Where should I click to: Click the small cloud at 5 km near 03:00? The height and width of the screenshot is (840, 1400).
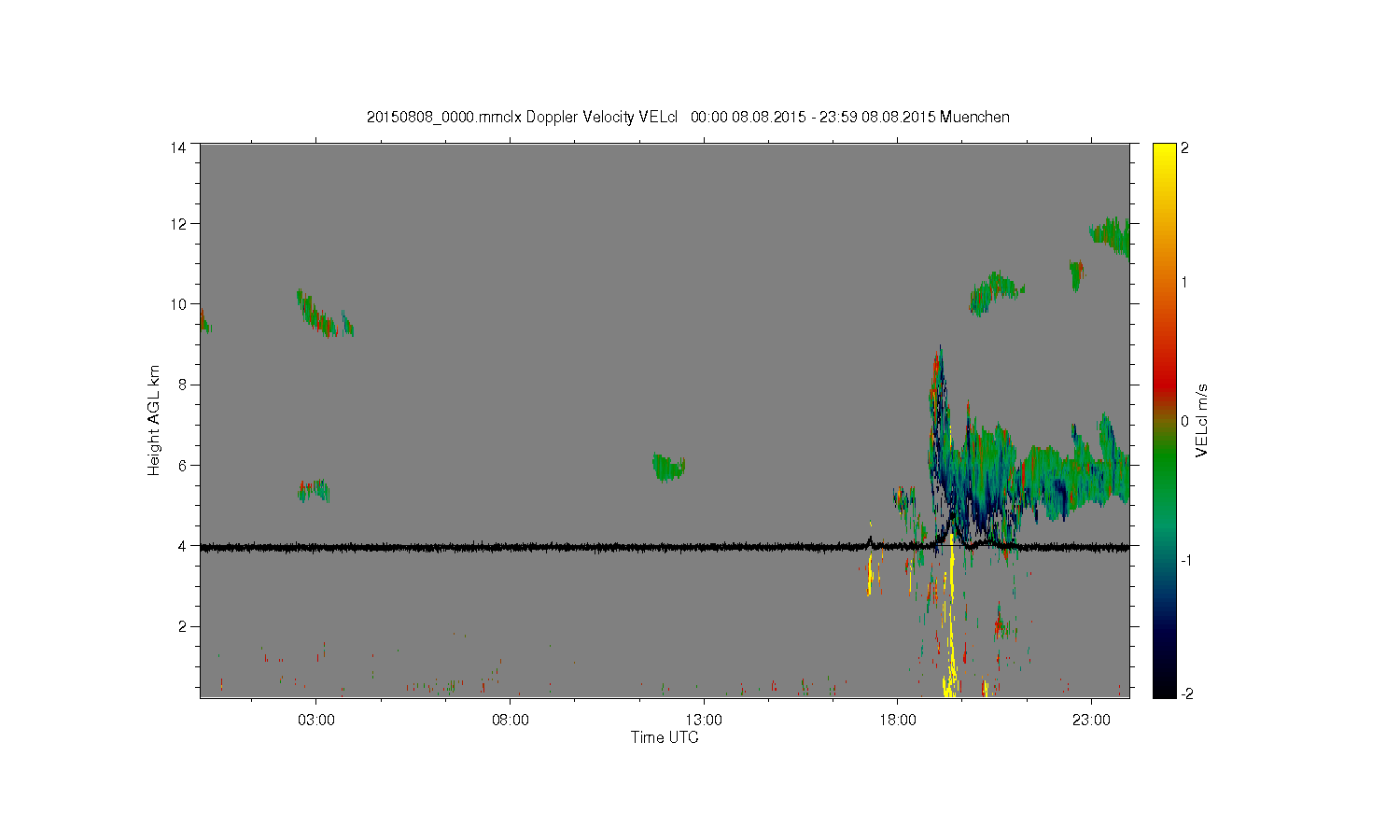(x=314, y=491)
